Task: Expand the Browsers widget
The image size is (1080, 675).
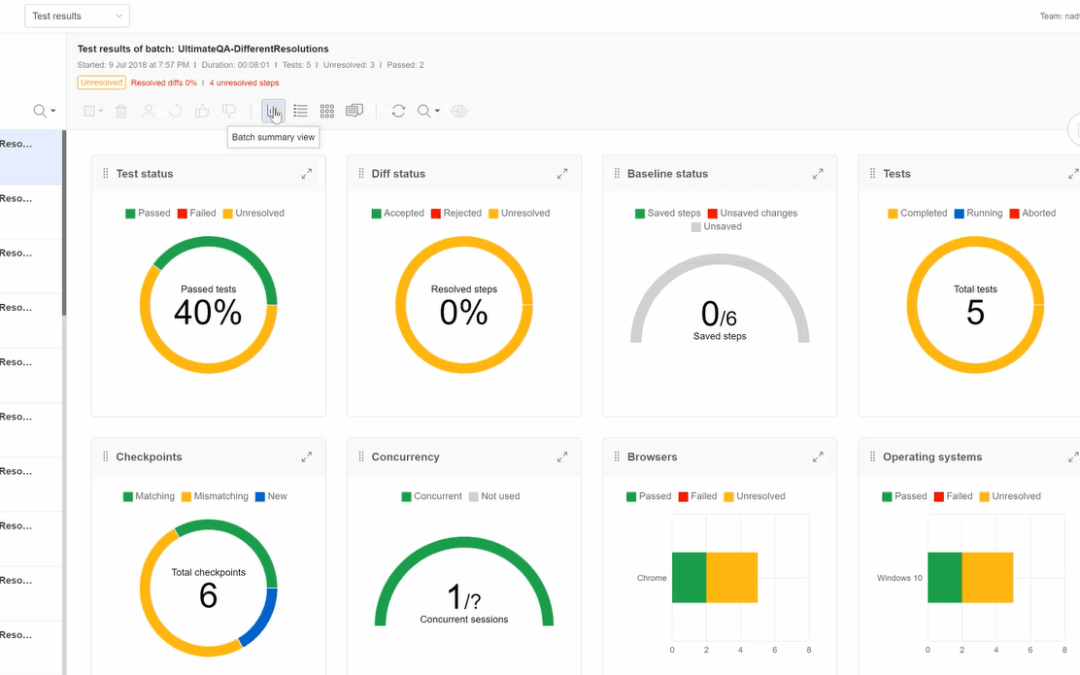Action: pos(818,457)
